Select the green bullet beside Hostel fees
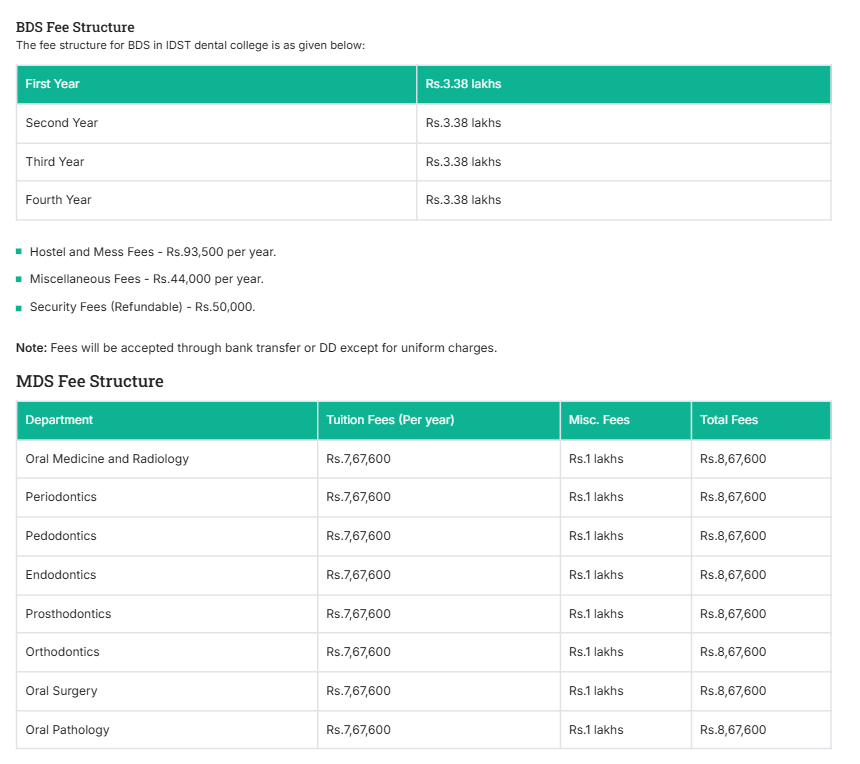This screenshot has height=764, width=860. 18,252
